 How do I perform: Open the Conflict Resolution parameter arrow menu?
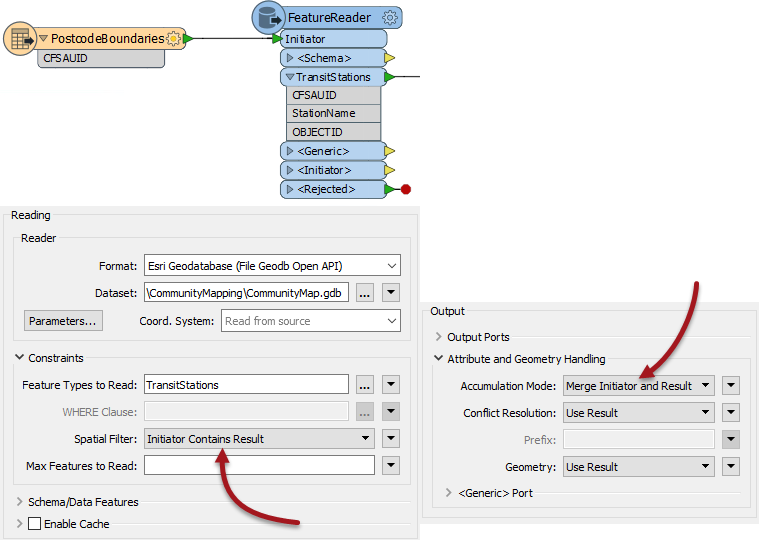(731, 413)
